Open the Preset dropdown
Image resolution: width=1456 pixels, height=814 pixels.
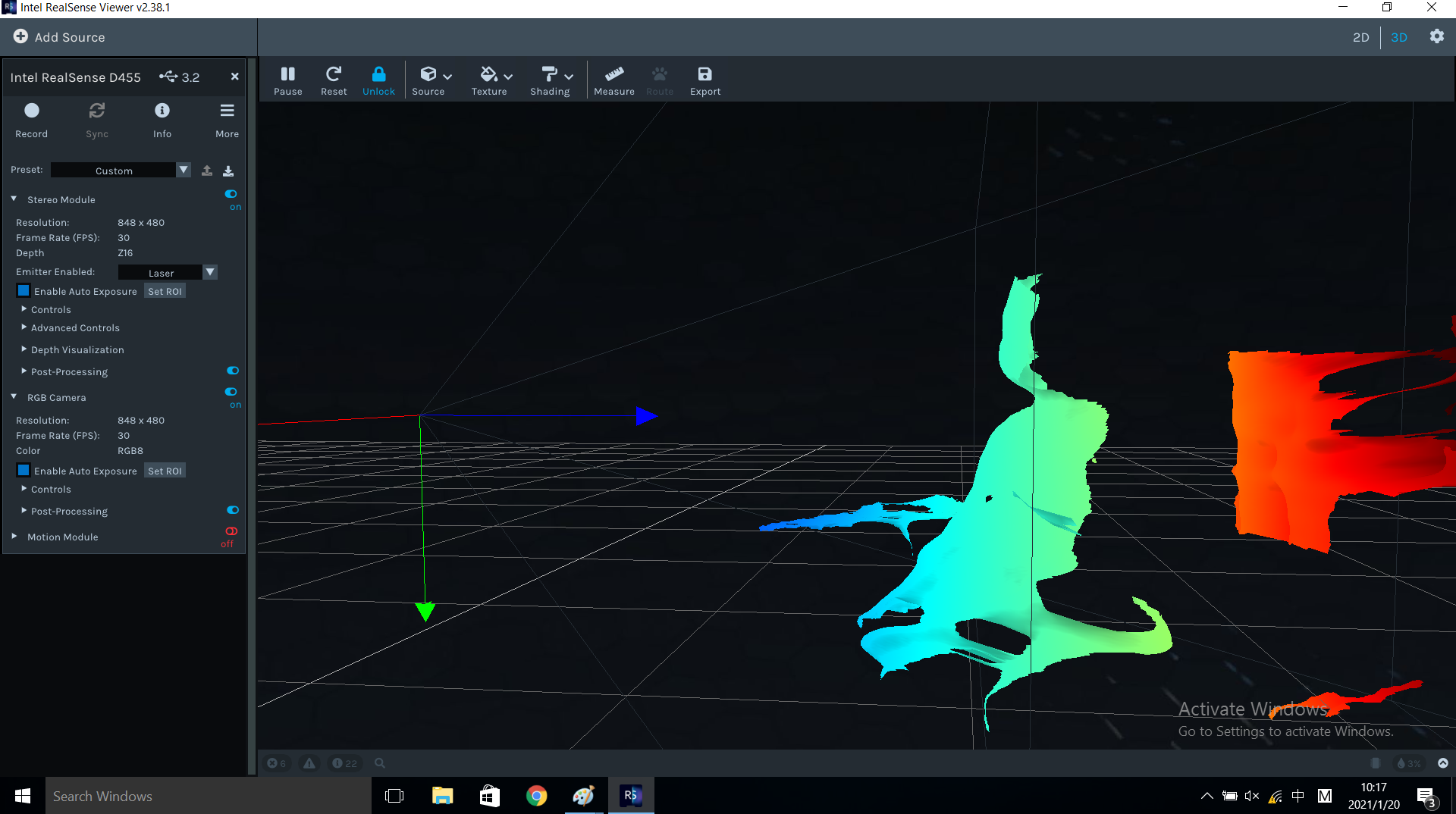click(184, 170)
